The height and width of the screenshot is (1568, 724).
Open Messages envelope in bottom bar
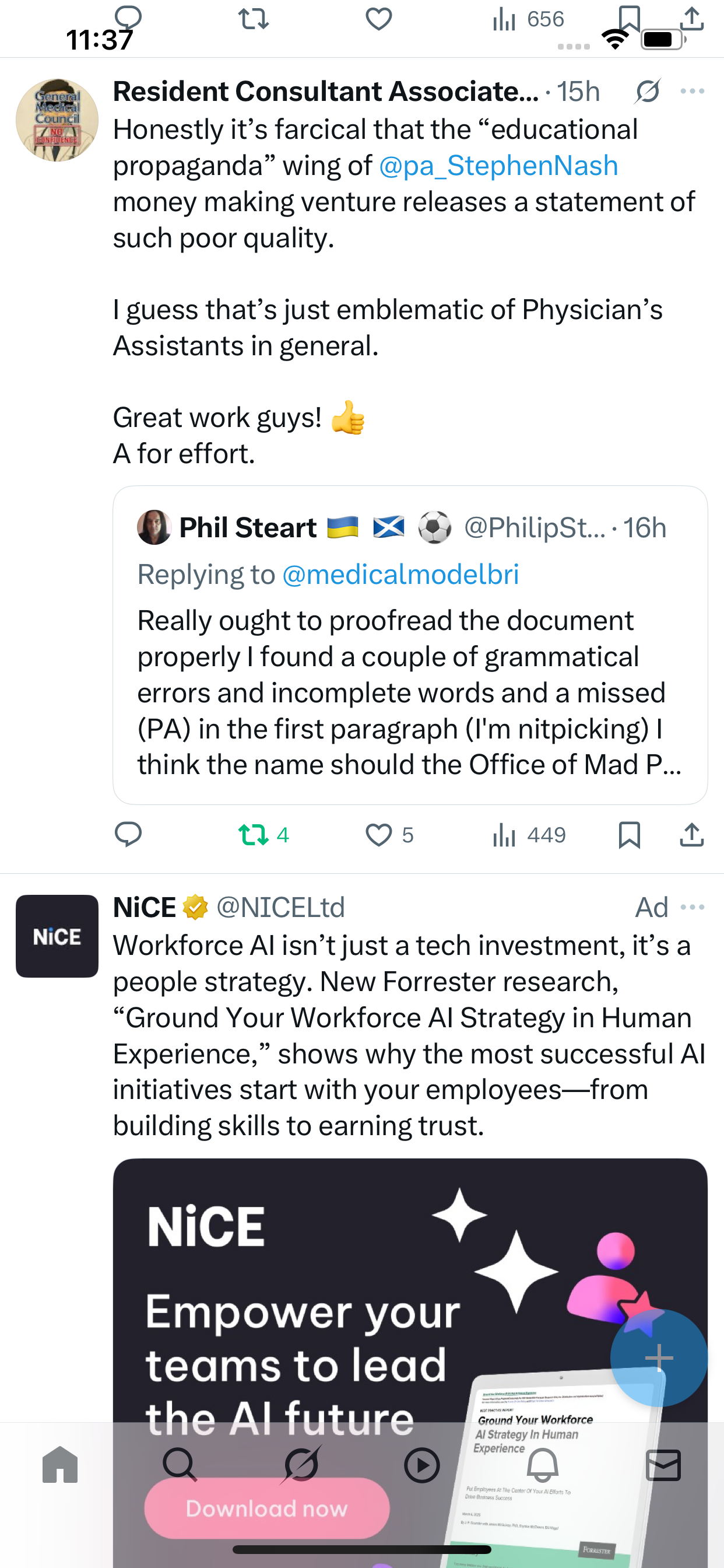[x=663, y=1465]
